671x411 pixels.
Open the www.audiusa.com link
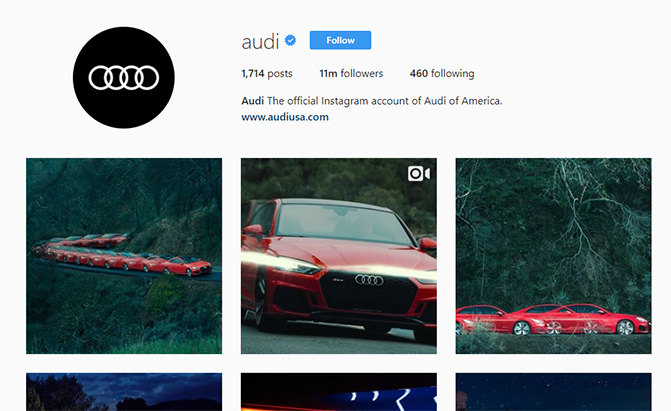pyautogui.click(x=285, y=117)
